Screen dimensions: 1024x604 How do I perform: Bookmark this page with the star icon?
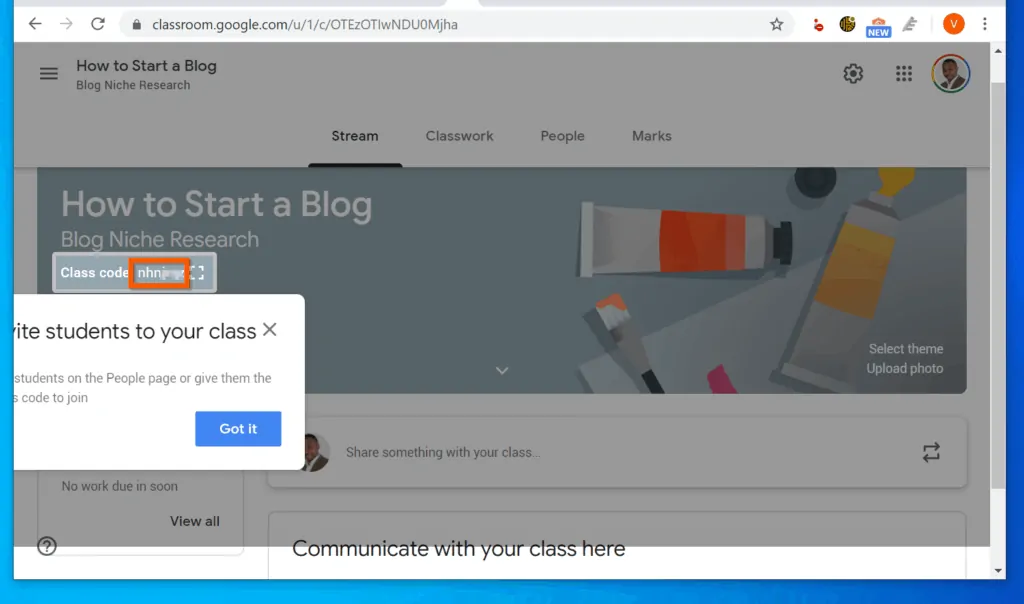point(777,23)
